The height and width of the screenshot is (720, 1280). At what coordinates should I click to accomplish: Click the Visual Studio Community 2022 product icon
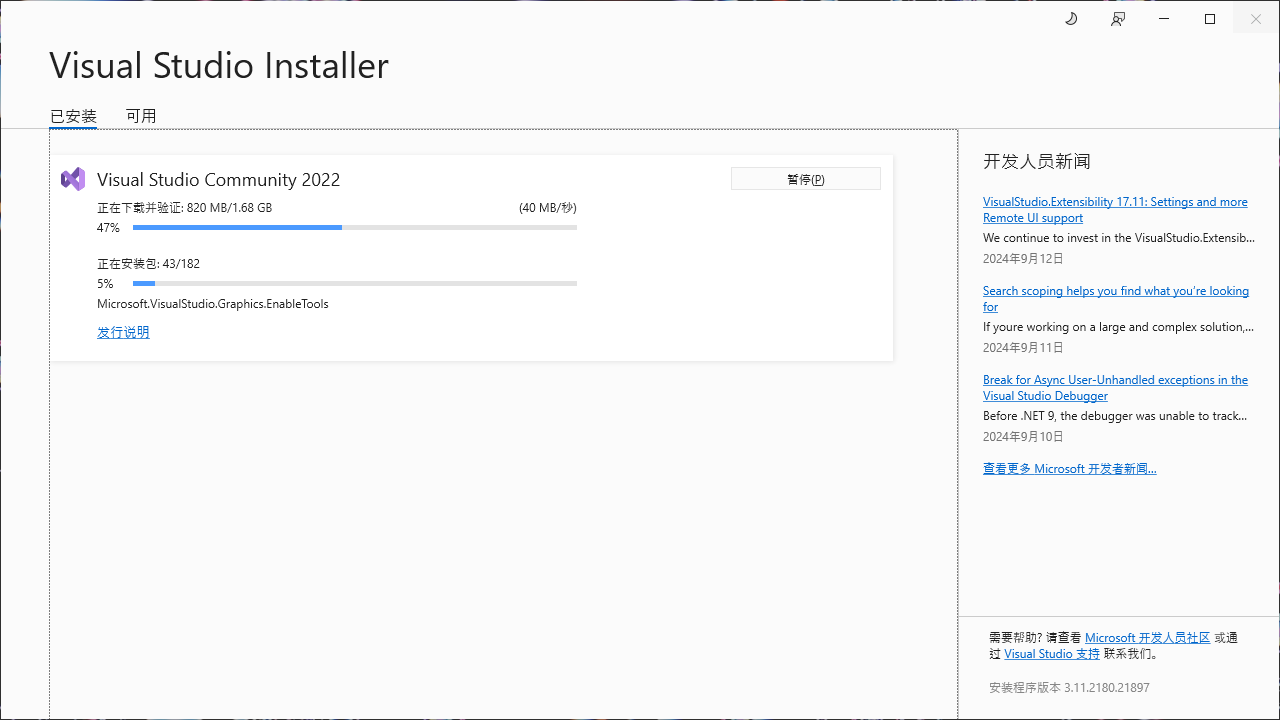click(x=73, y=178)
